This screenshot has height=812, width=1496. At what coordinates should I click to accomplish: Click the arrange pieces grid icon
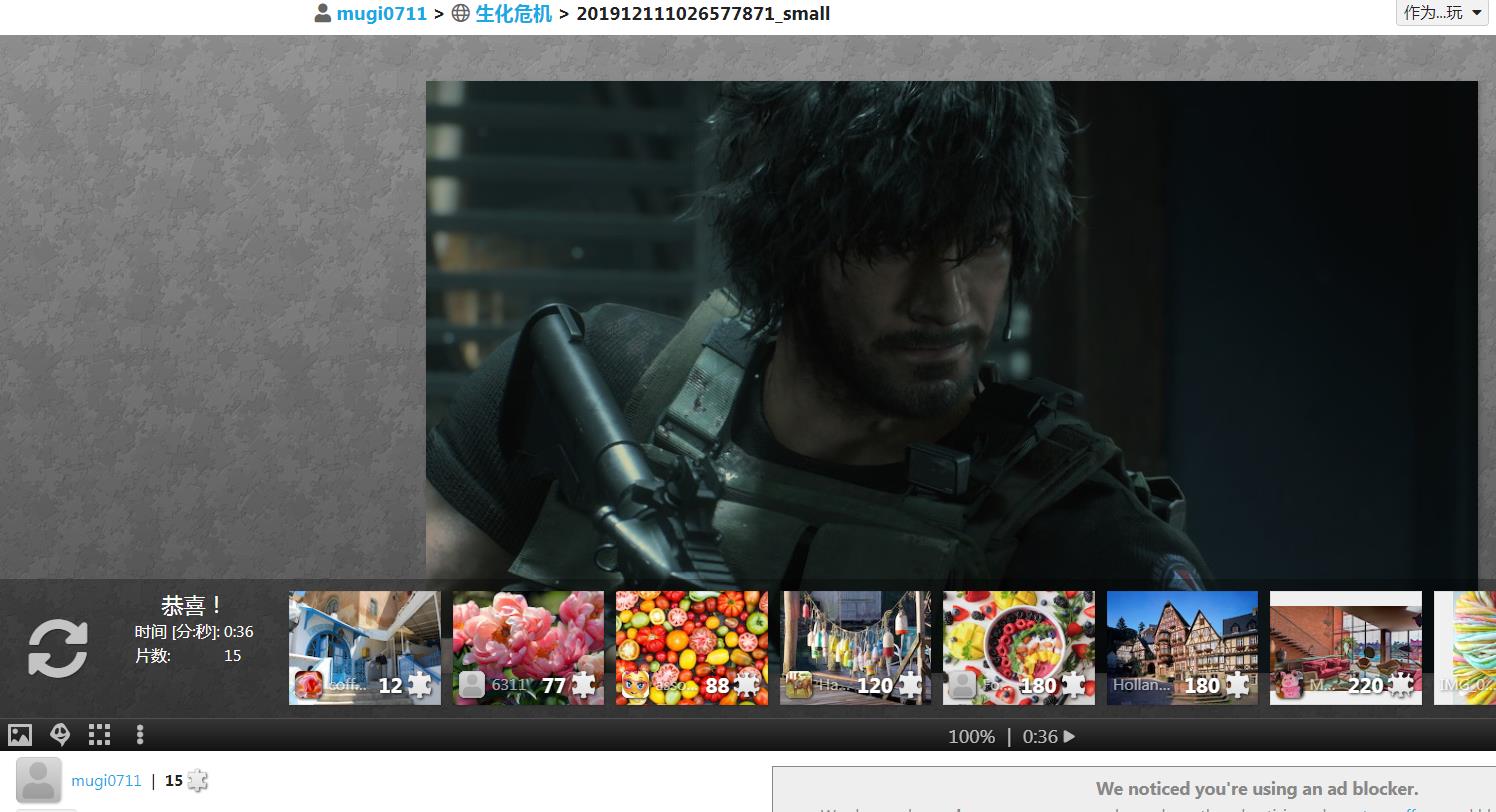click(x=99, y=735)
